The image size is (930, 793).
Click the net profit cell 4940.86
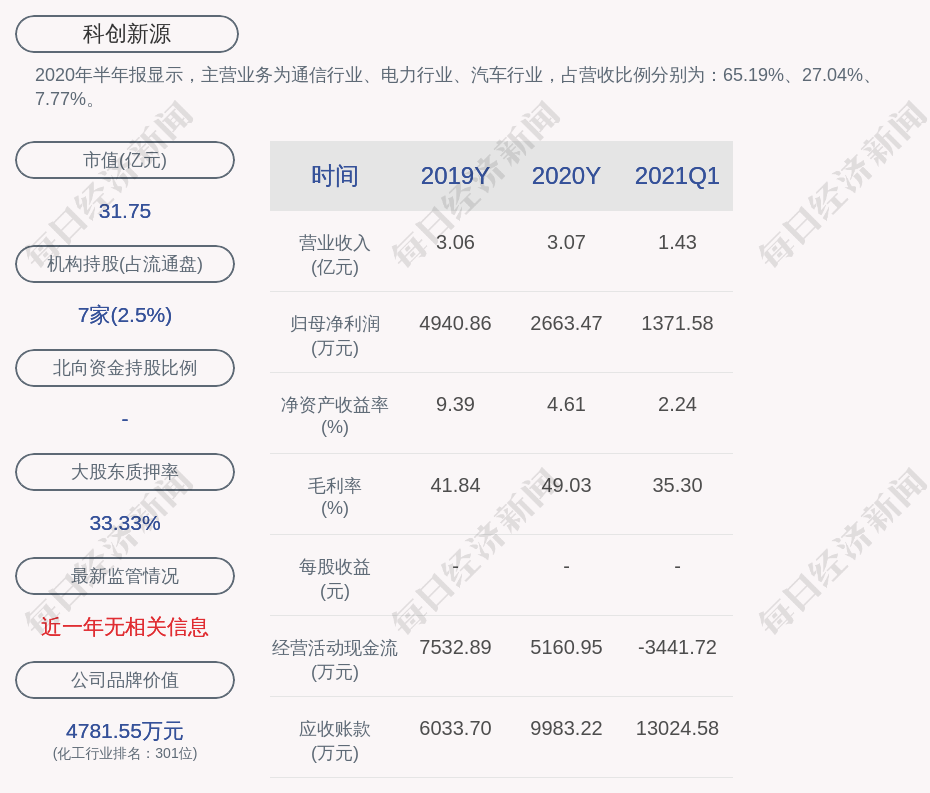[x=456, y=323]
